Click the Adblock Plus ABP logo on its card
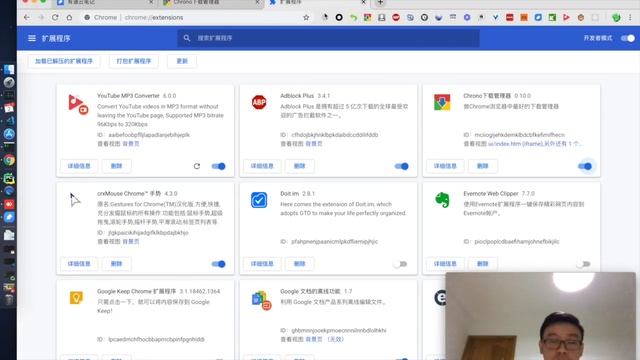Image resolution: width=640 pixels, height=360 pixels. pos(259,102)
